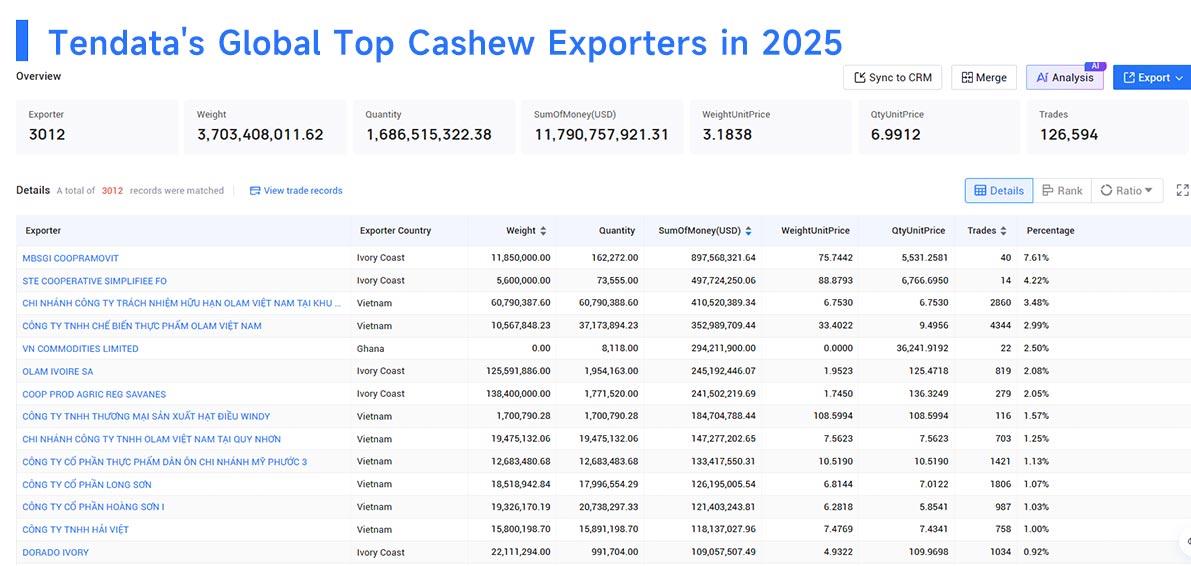Select Trades 126,594 summary card

(x=1106, y=127)
